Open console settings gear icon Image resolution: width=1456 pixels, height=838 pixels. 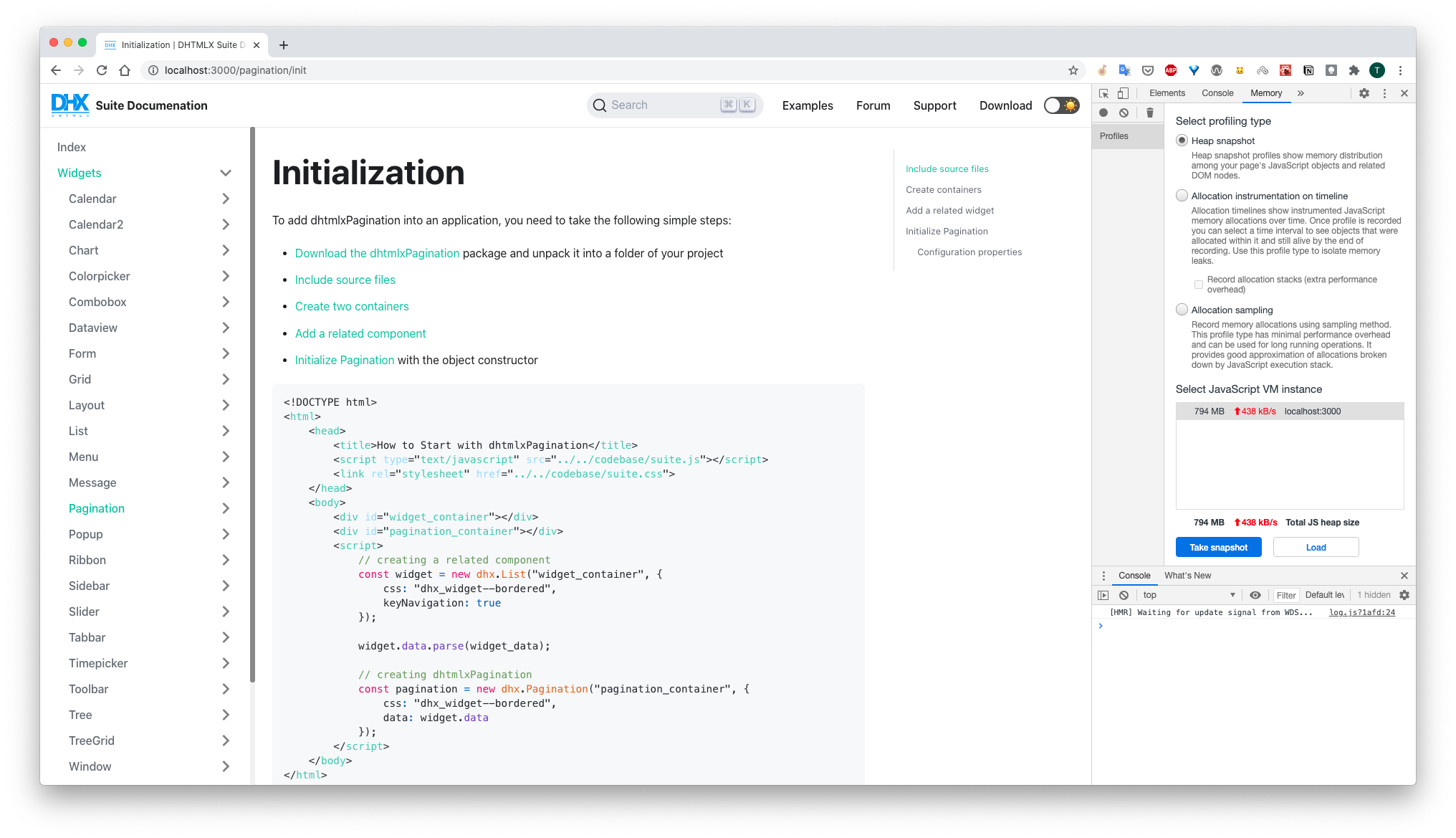click(x=1404, y=595)
